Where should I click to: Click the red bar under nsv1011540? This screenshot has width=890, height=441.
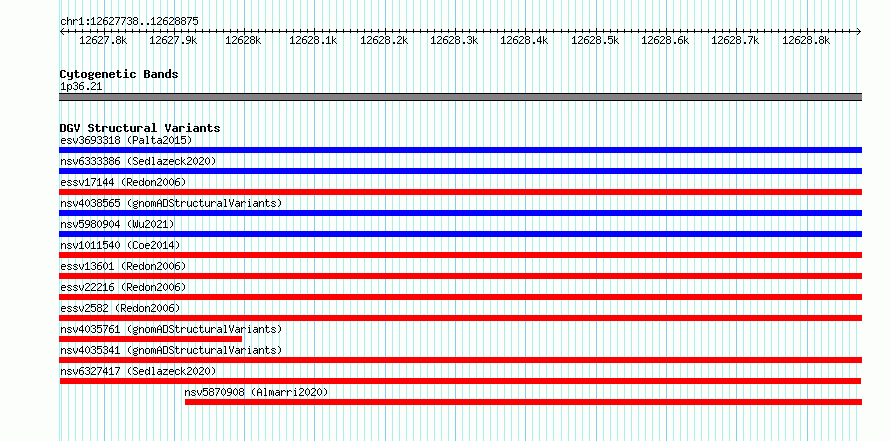tap(460, 255)
